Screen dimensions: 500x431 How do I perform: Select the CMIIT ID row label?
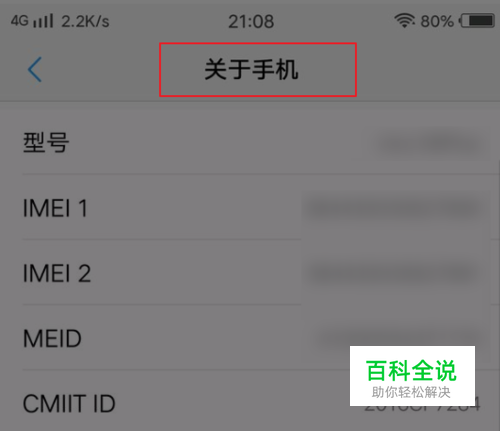69,404
